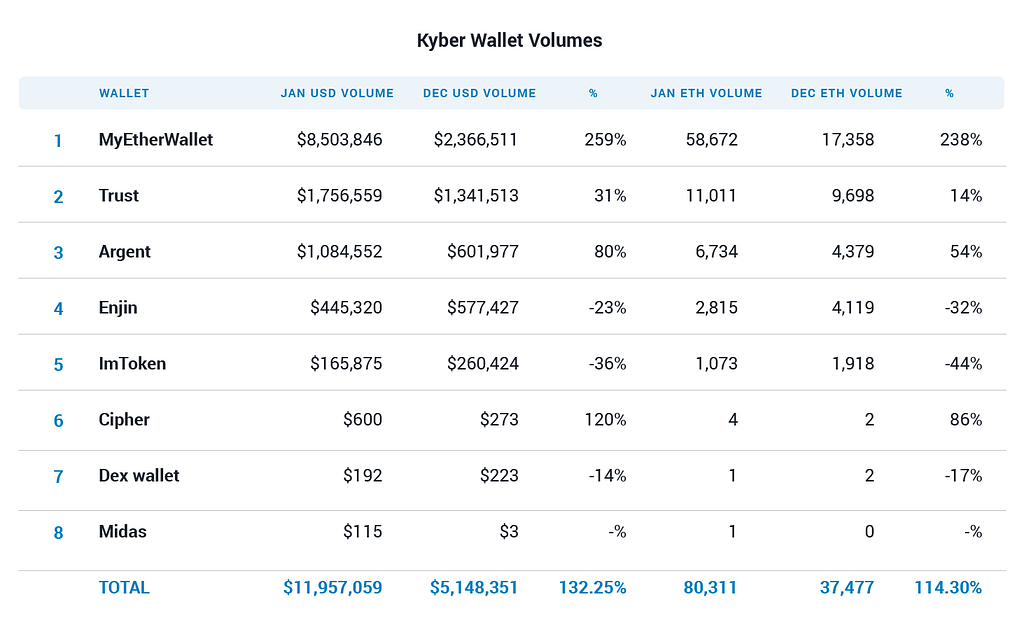Select the total $11,957,059

point(332,587)
